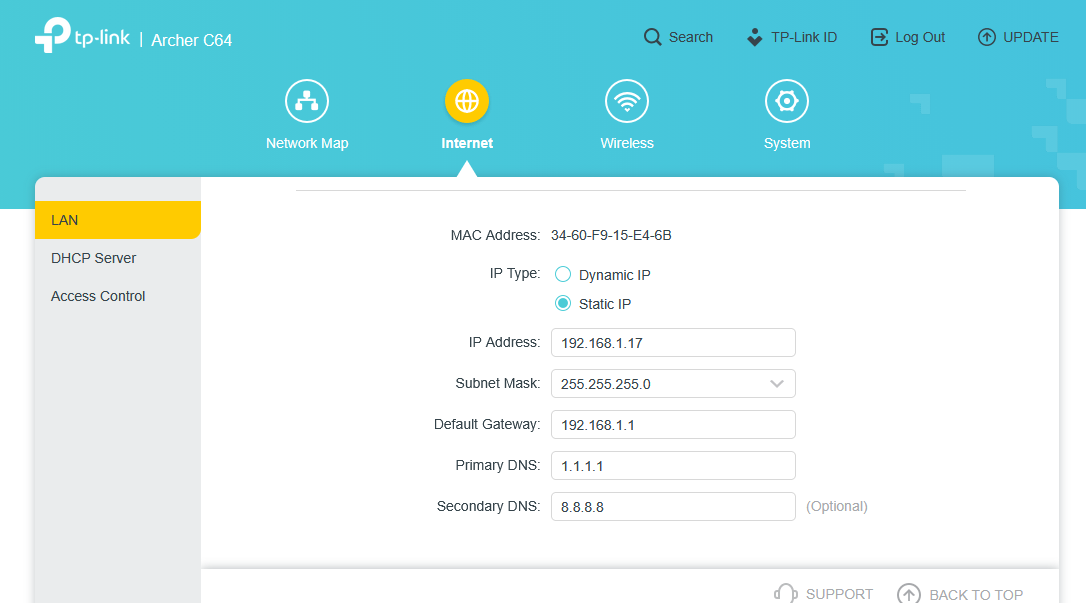
Task: Select Dynamic IP radio button
Action: point(563,275)
